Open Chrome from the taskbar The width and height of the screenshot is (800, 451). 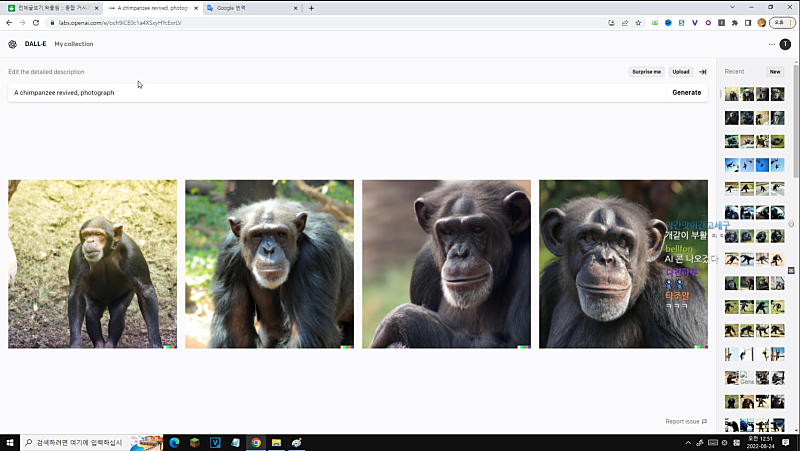[x=256, y=442]
